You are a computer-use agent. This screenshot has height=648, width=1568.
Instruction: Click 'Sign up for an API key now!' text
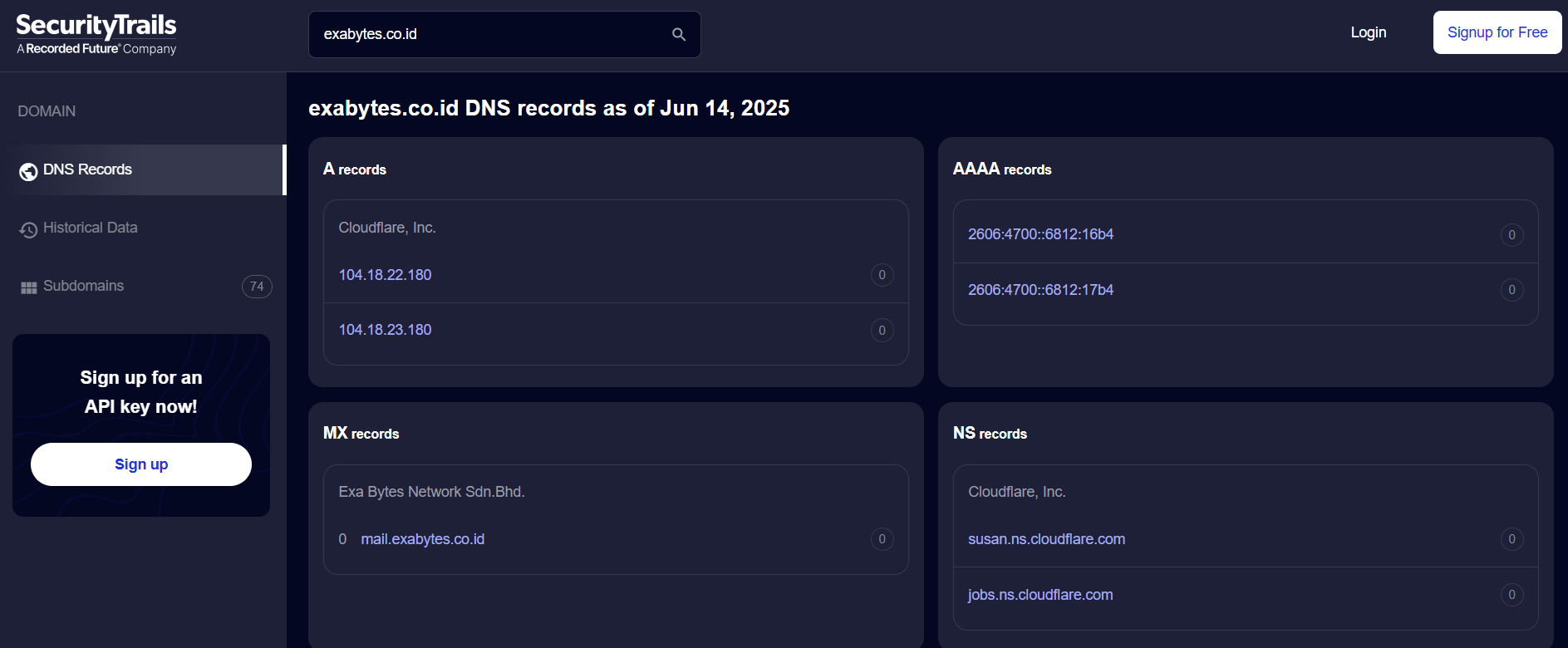[141, 392]
